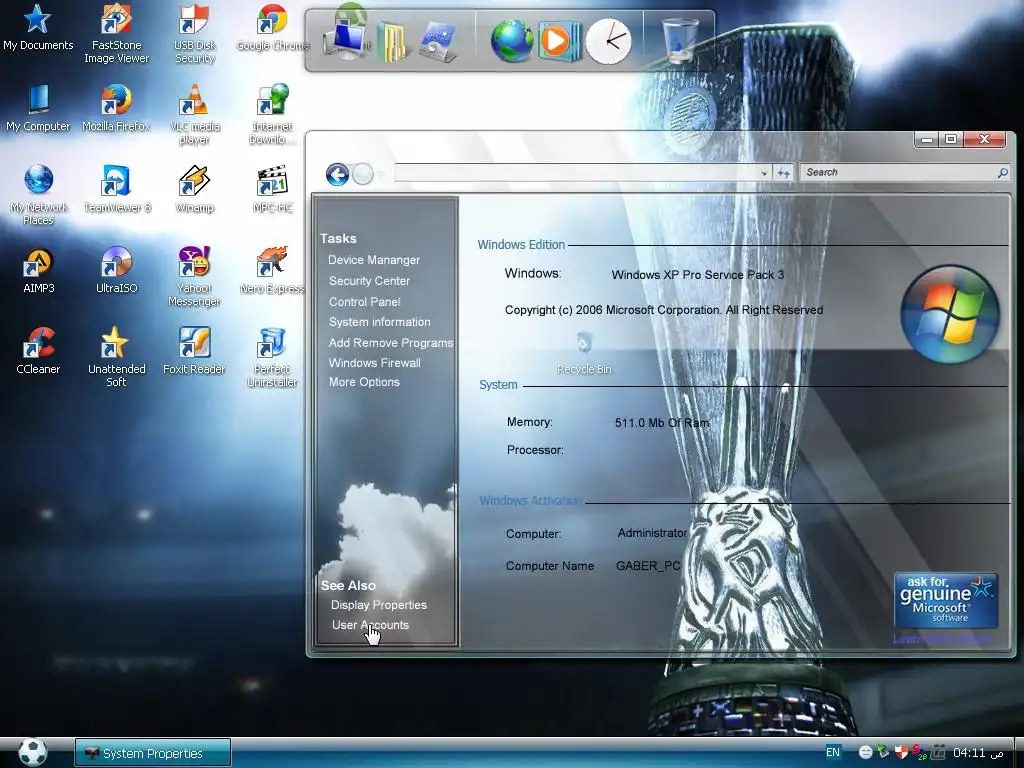Open the address bar dropdown arrow

764,173
